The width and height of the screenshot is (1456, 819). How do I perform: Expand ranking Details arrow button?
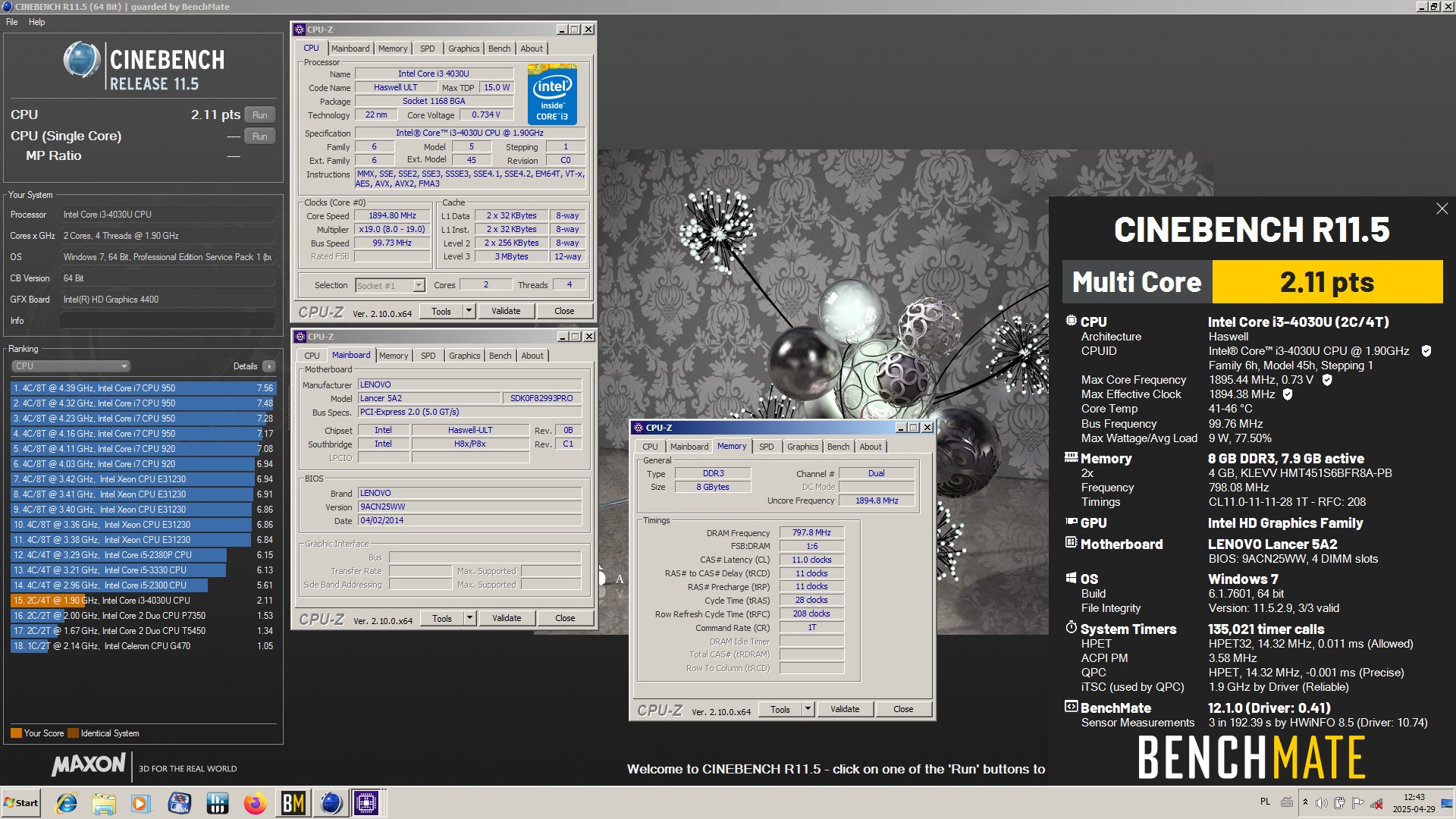point(268,366)
